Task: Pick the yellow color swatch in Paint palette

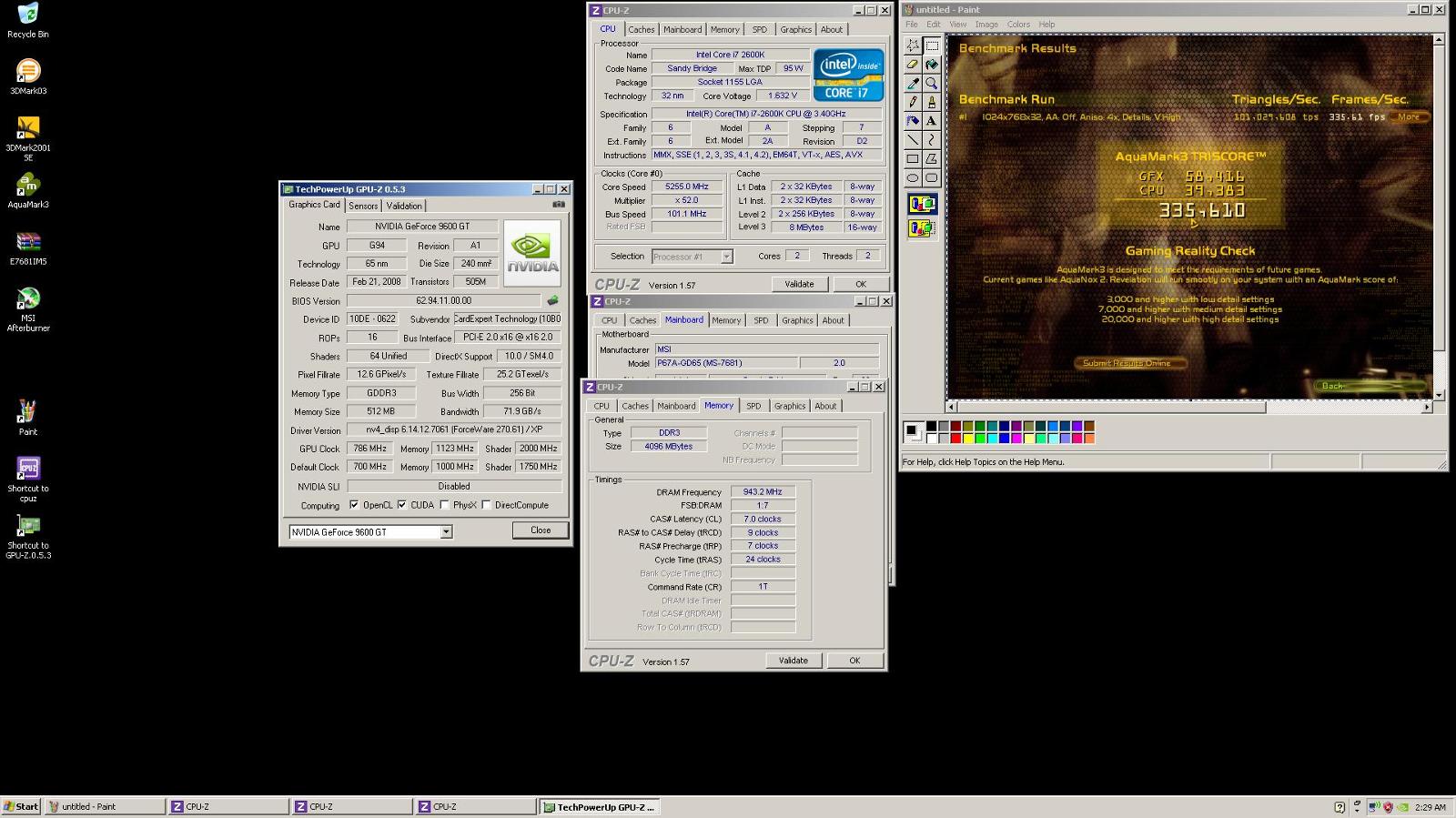Action: point(968,439)
